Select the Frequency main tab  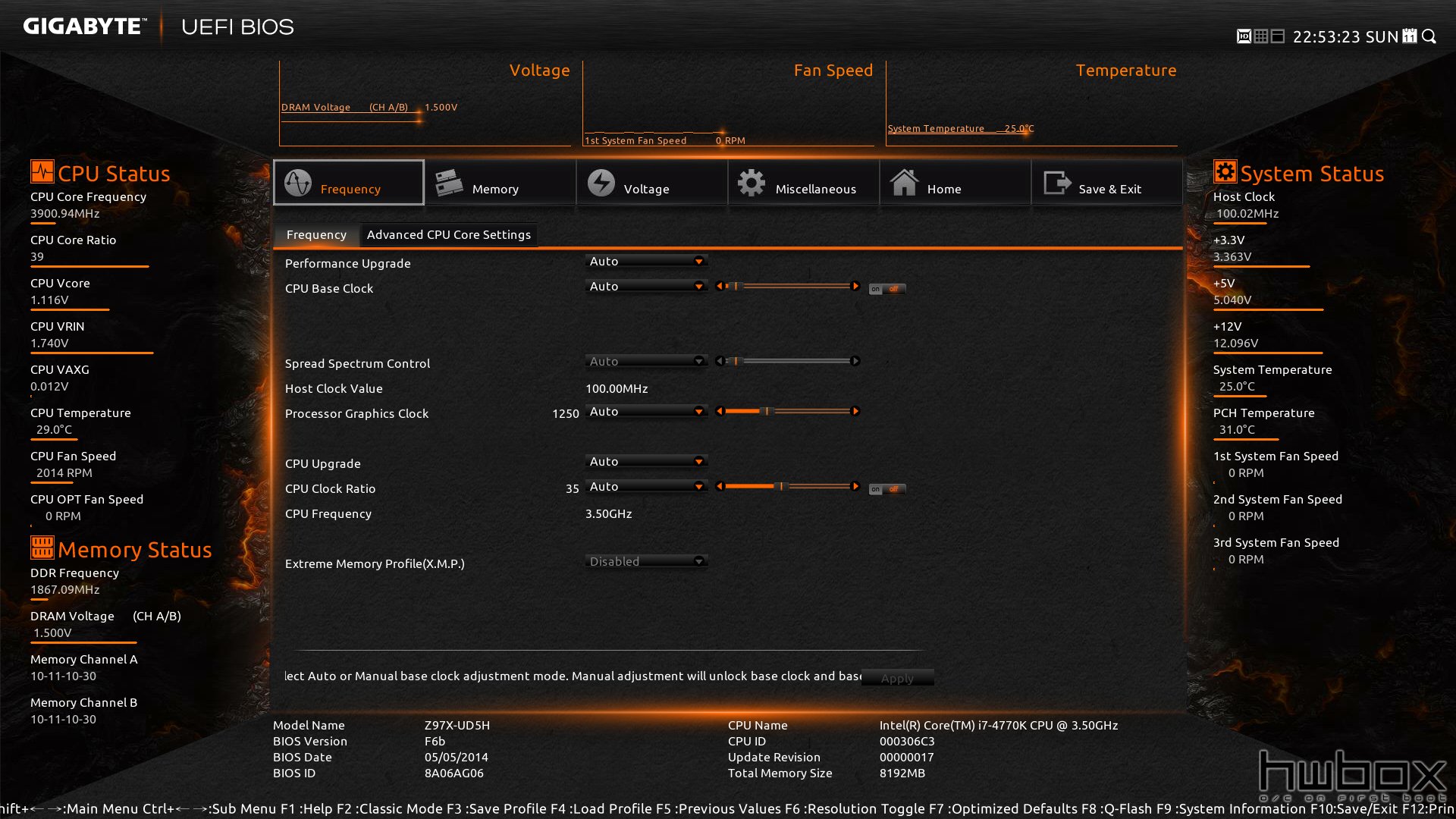click(x=349, y=182)
